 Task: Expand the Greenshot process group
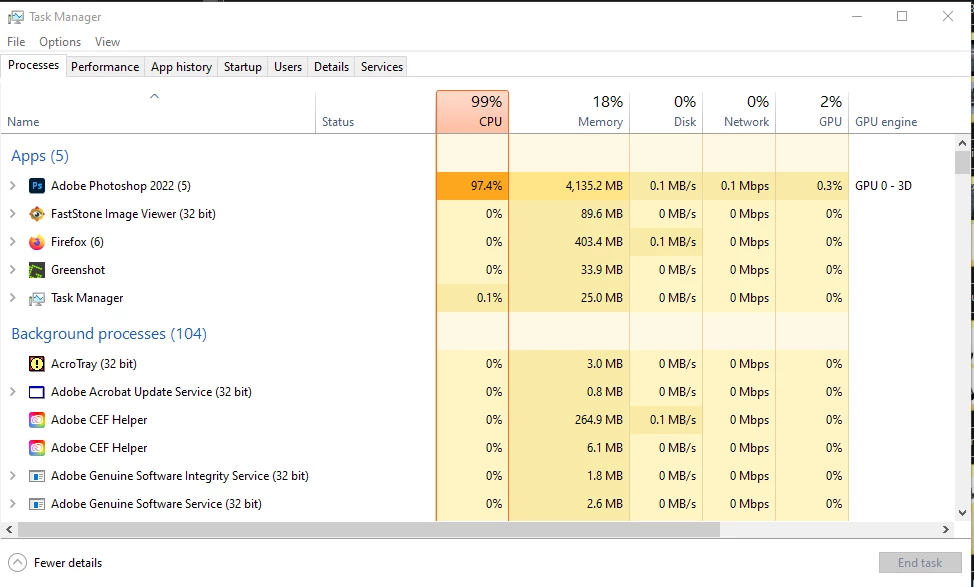pyautogui.click(x=12, y=270)
